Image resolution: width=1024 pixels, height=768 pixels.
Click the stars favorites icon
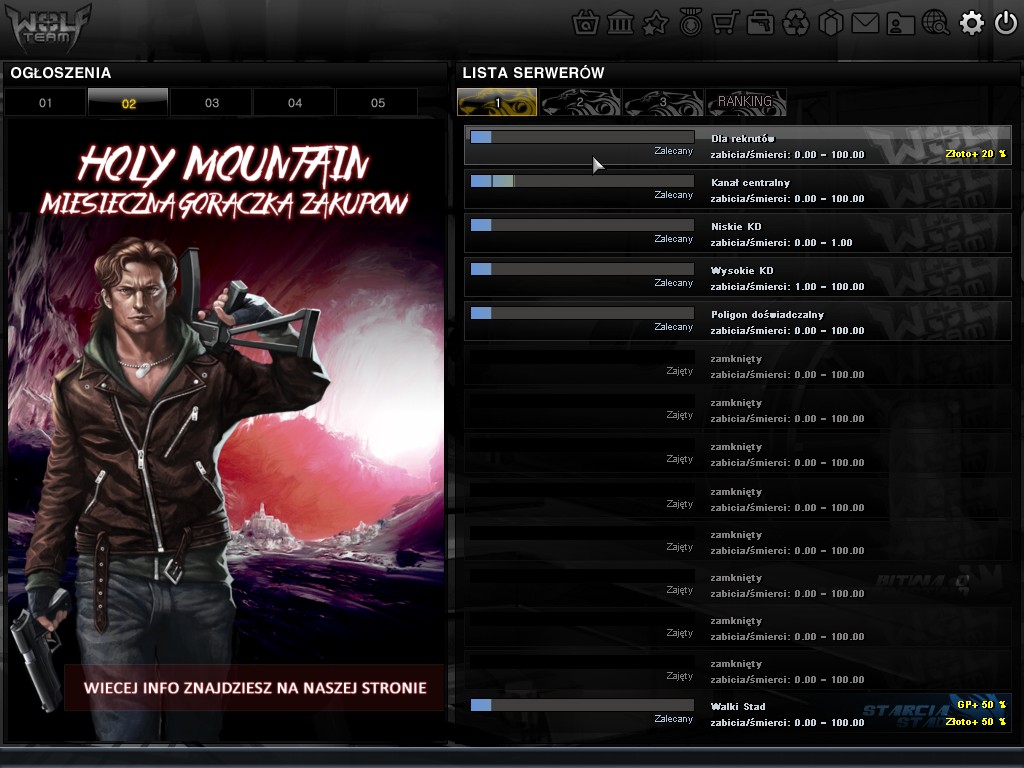[x=655, y=24]
